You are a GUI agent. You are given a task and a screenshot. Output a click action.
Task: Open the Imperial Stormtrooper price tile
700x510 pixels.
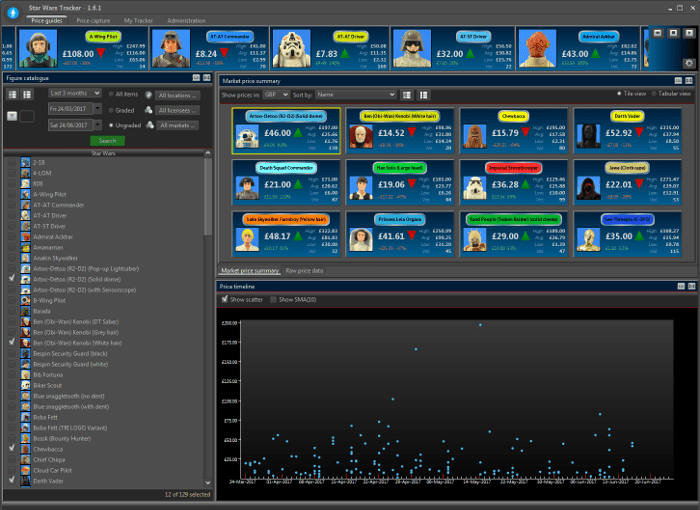point(513,182)
